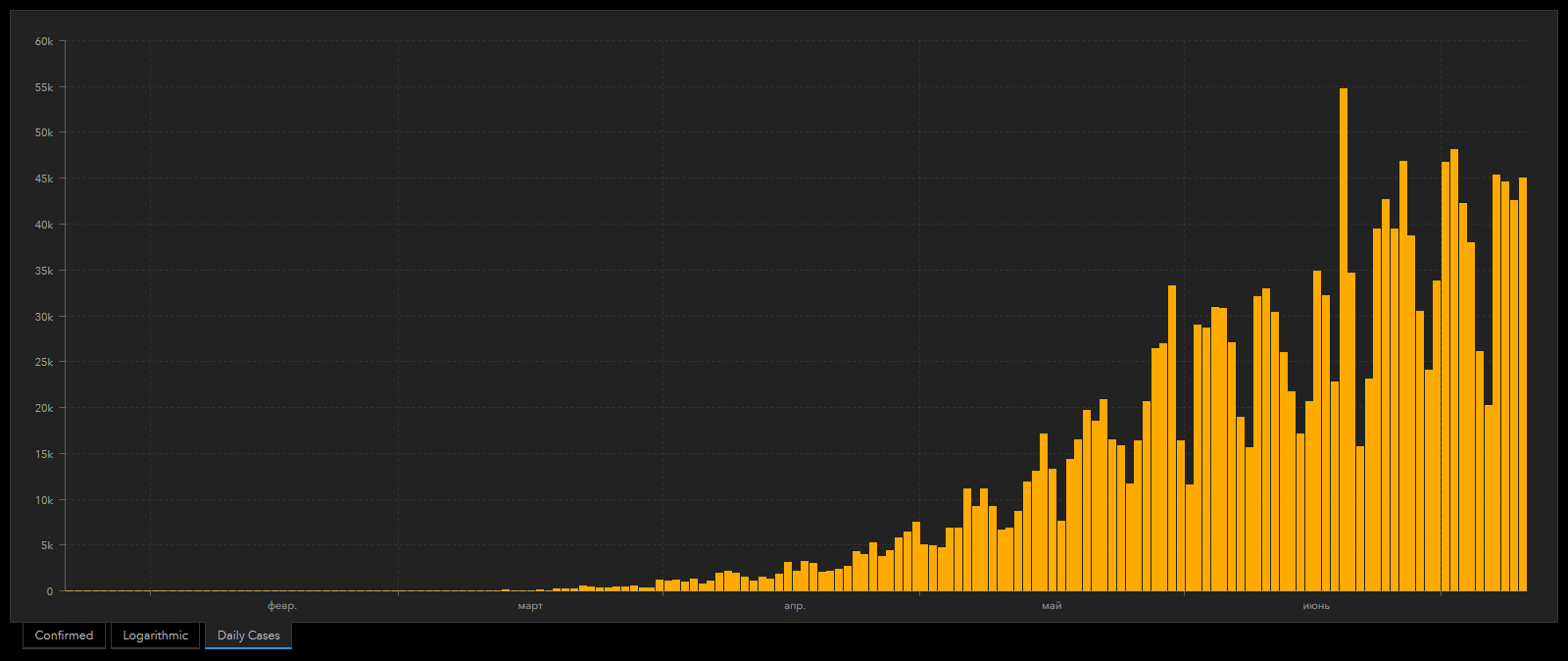This screenshot has width=1568, height=661.
Task: Click the 45k label on the y-axis
Action: (44, 178)
